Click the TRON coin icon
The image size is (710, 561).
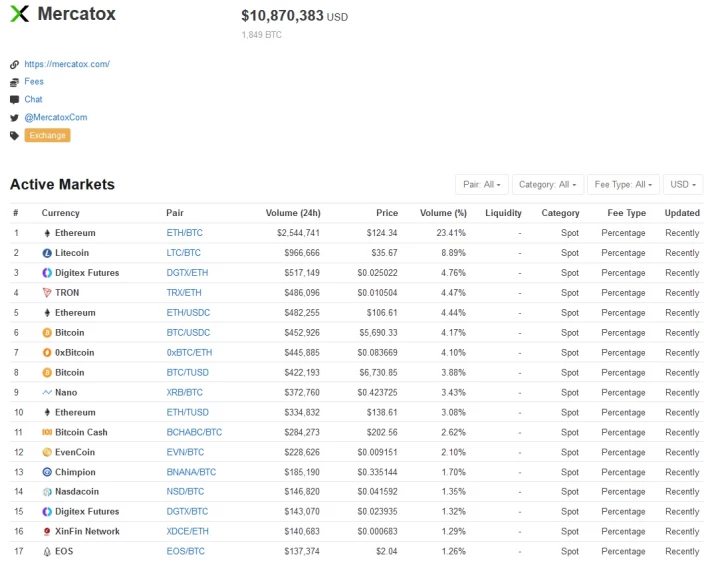47,293
